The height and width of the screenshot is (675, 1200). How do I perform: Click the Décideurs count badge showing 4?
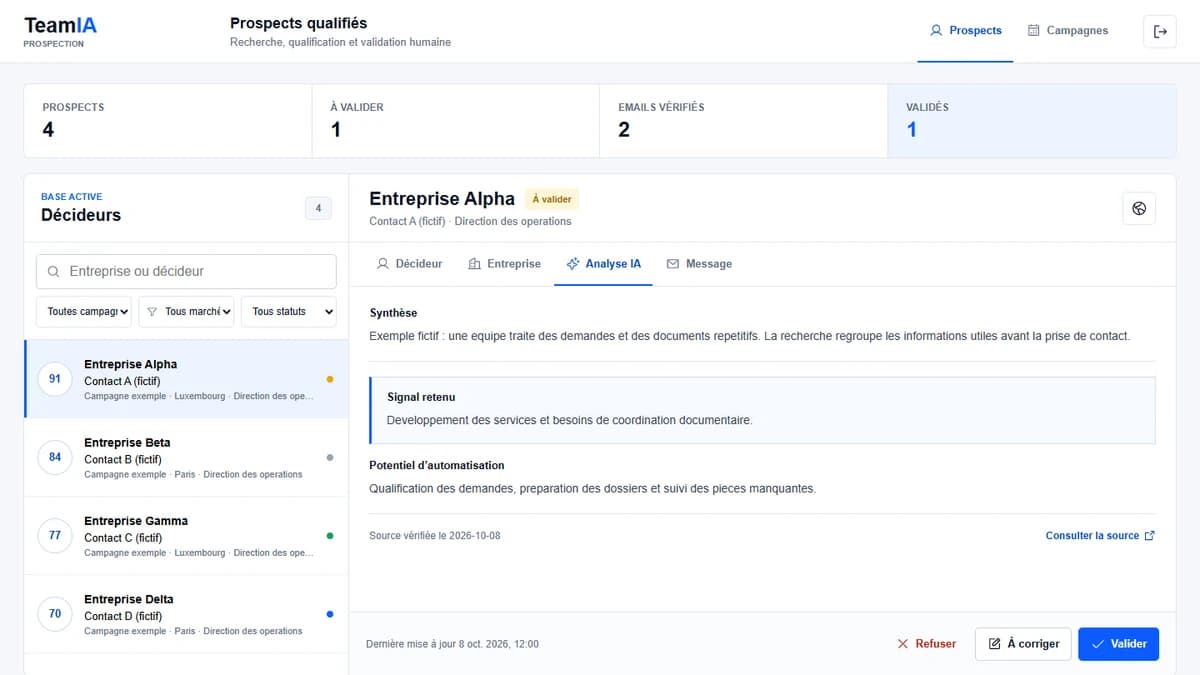pyautogui.click(x=318, y=208)
